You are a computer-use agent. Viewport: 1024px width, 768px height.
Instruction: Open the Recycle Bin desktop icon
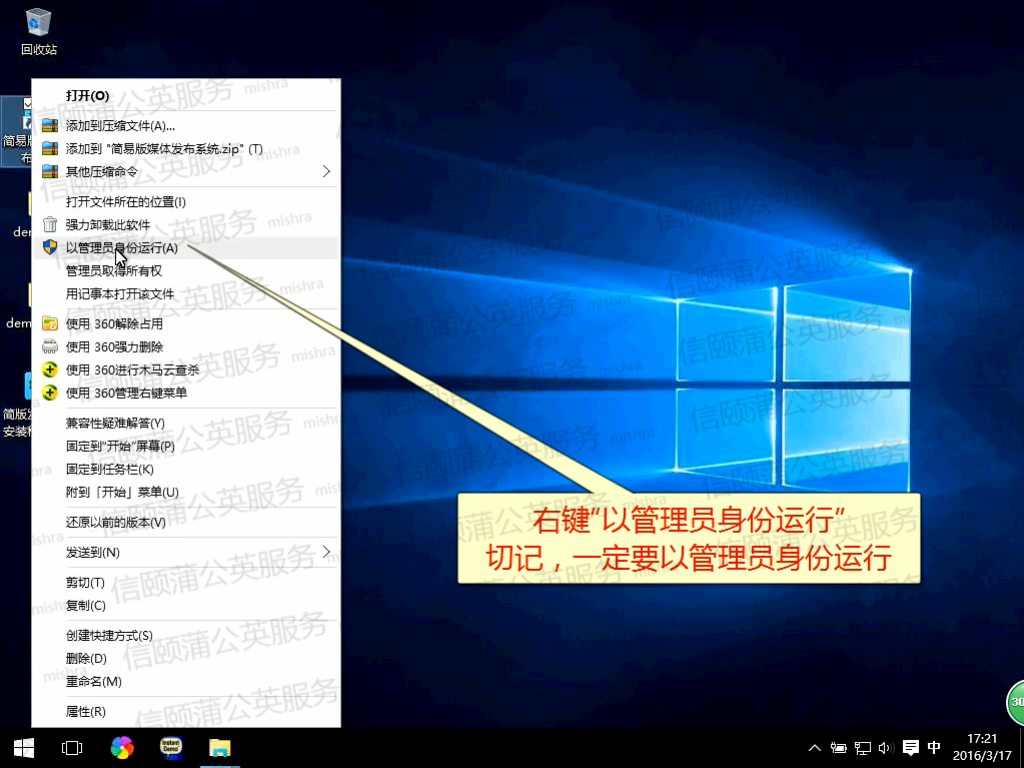pyautogui.click(x=39, y=30)
